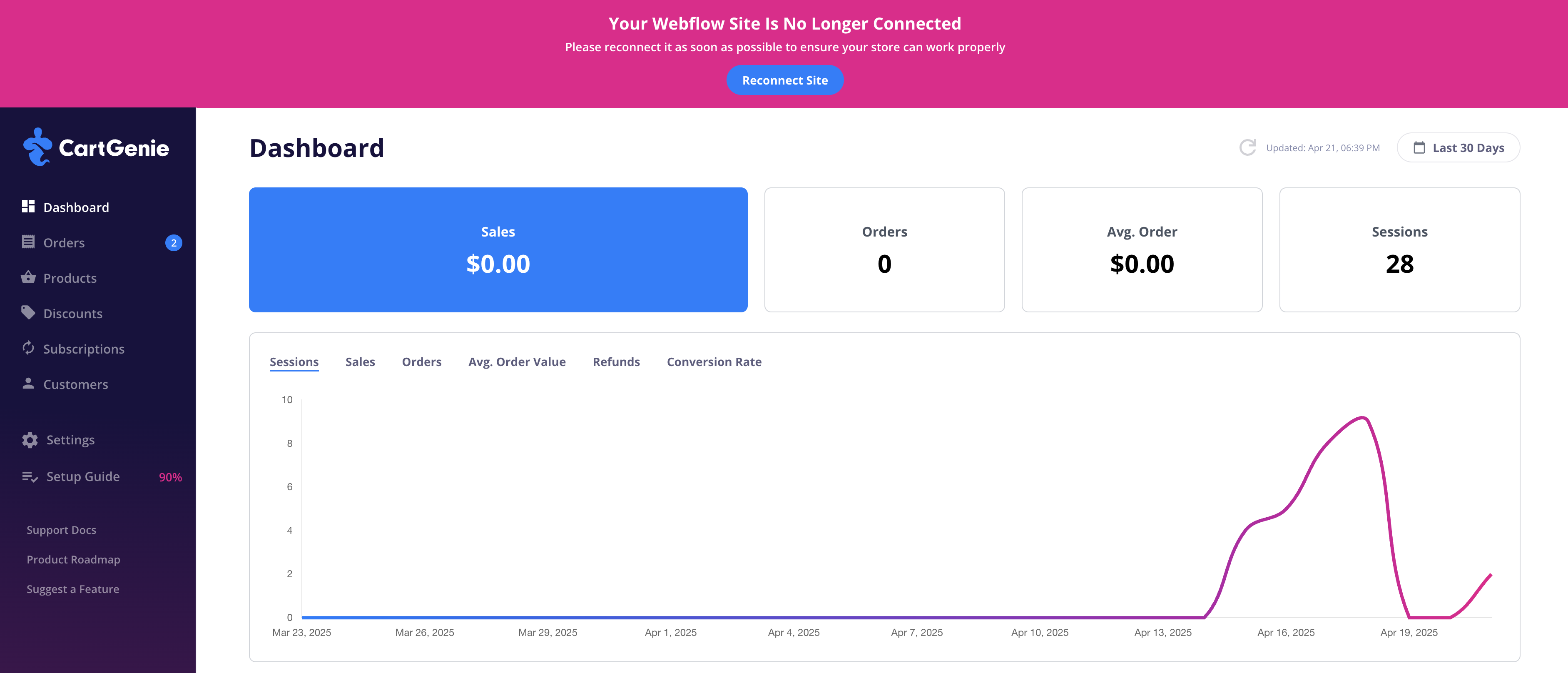Open the Support Docs link
1568x673 pixels.
point(62,530)
